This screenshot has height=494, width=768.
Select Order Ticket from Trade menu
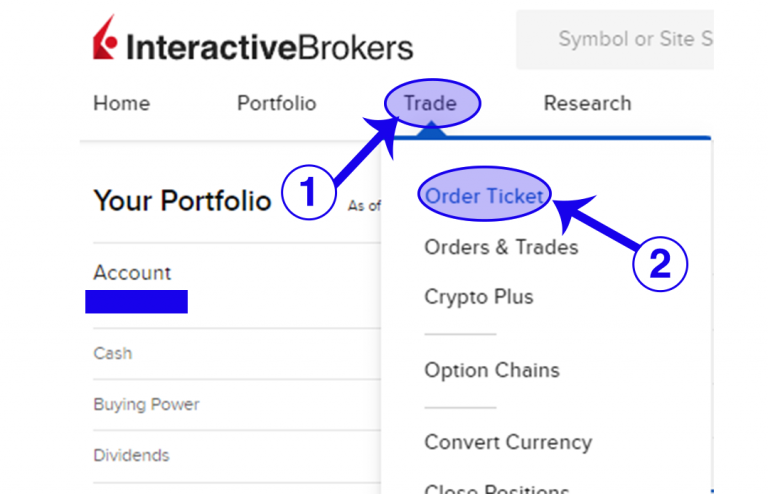tap(484, 197)
